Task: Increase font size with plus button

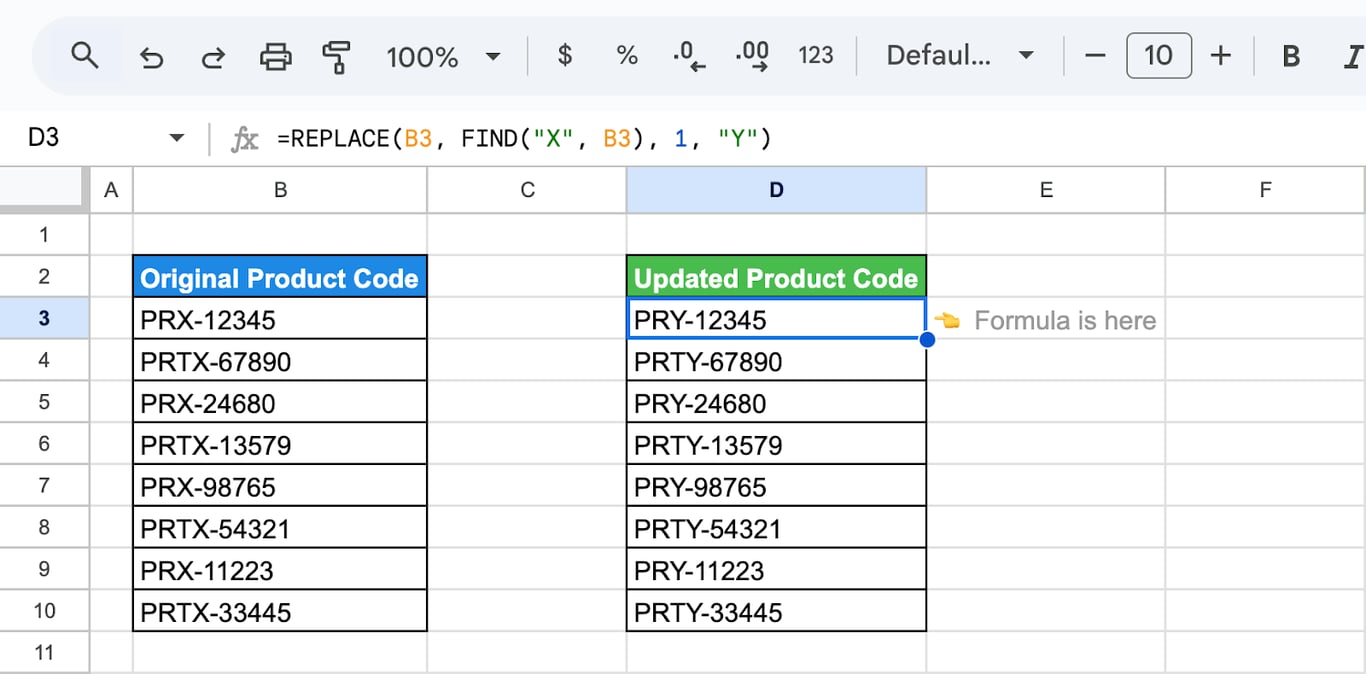Action: tap(1220, 55)
